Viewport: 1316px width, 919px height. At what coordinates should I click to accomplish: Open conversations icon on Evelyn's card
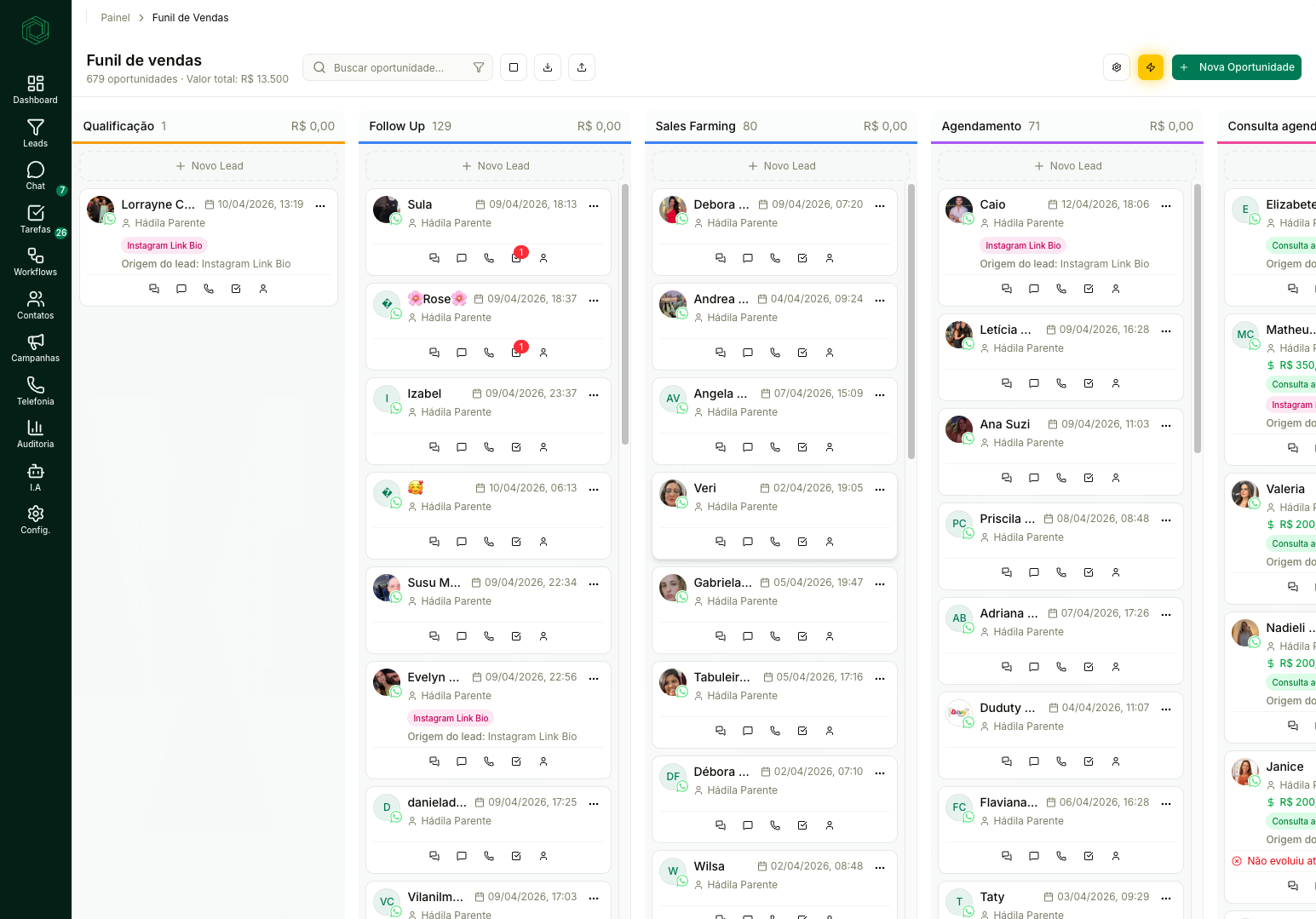434,761
